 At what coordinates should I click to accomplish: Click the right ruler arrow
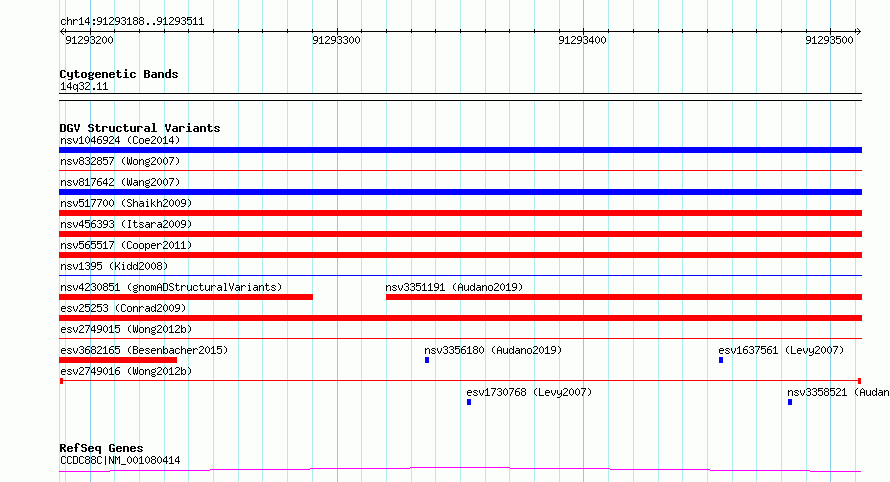click(859, 32)
